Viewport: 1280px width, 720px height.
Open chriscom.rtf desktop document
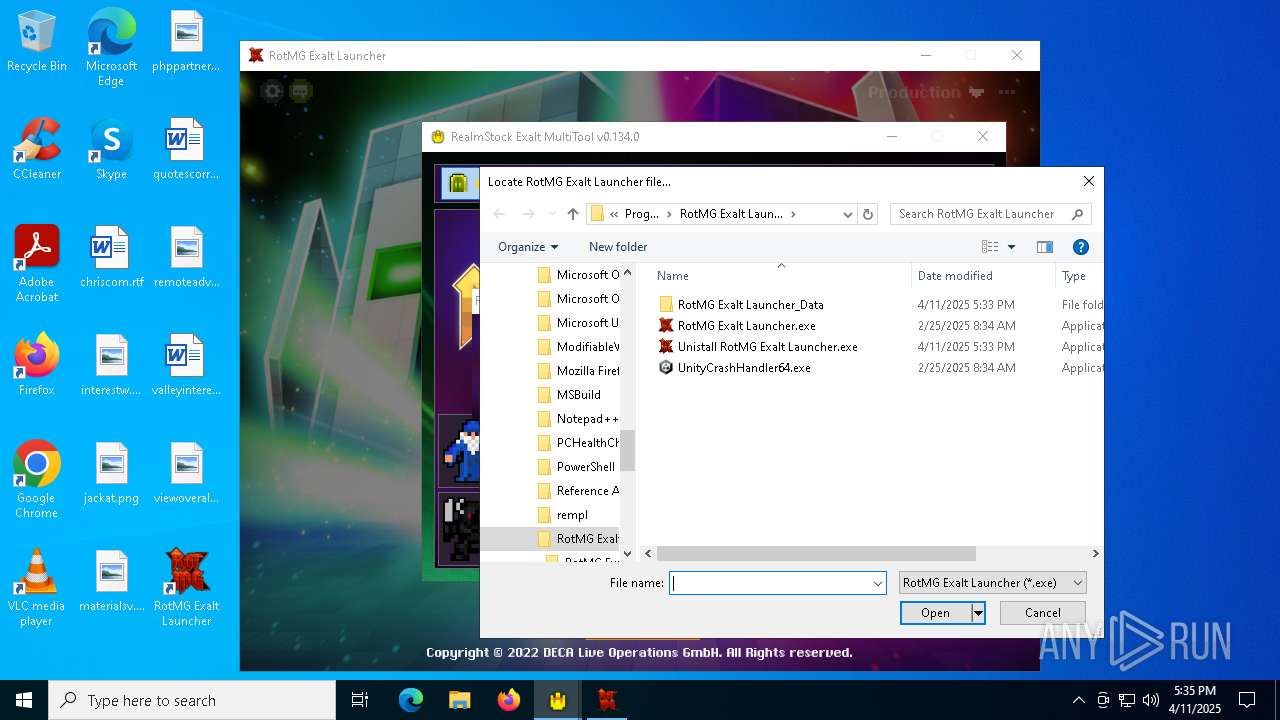point(111,257)
